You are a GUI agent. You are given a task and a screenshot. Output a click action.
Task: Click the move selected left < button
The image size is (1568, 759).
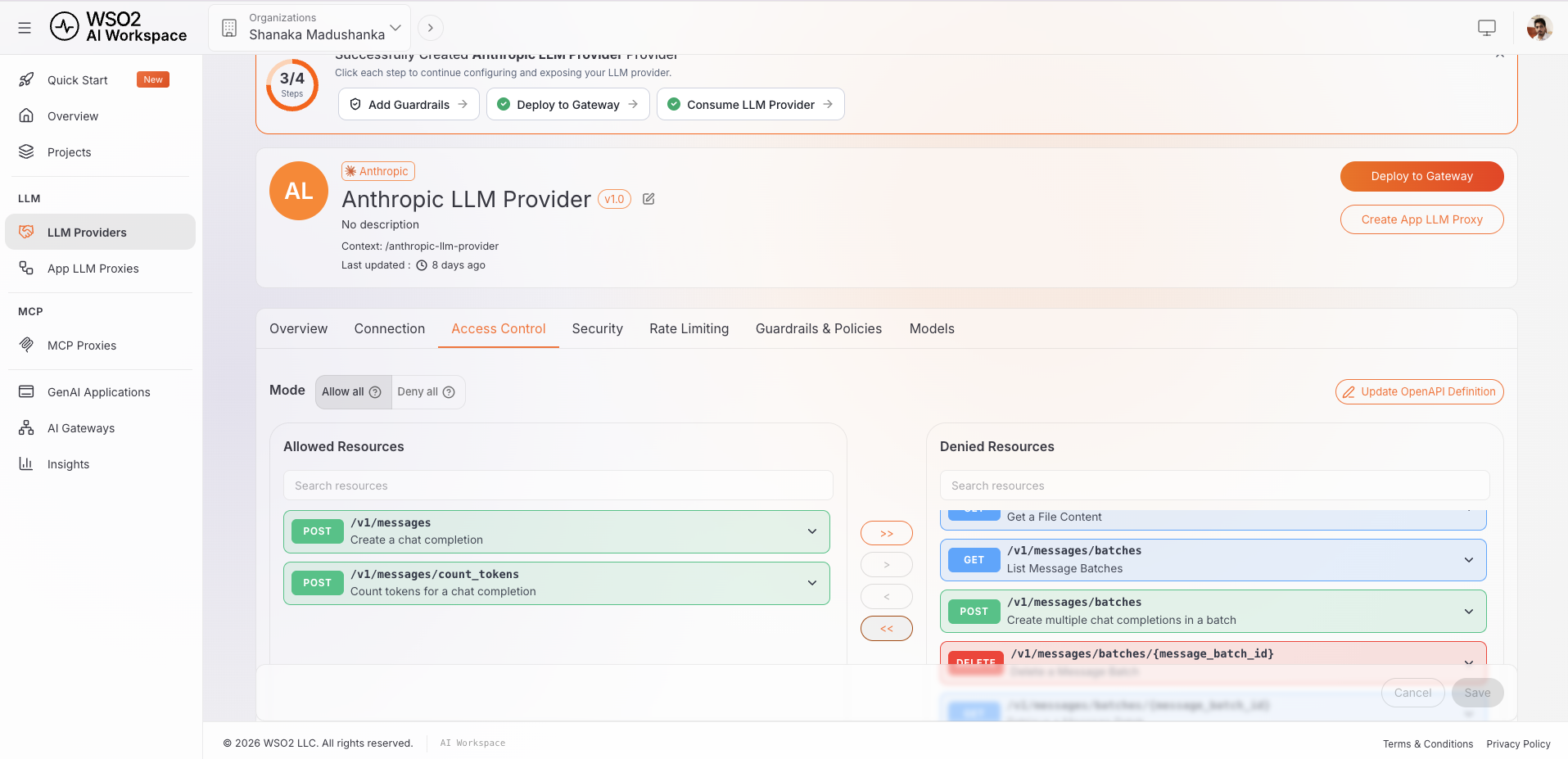(887, 596)
